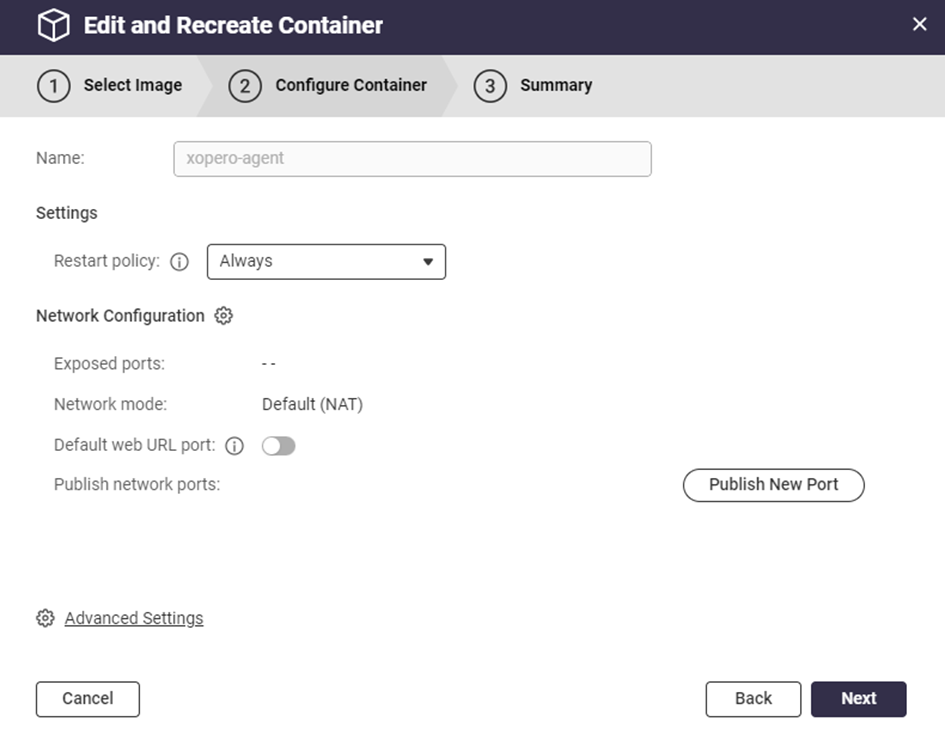The height and width of the screenshot is (740, 945).
Task: Proceed with the Next button
Action: [x=858, y=699]
